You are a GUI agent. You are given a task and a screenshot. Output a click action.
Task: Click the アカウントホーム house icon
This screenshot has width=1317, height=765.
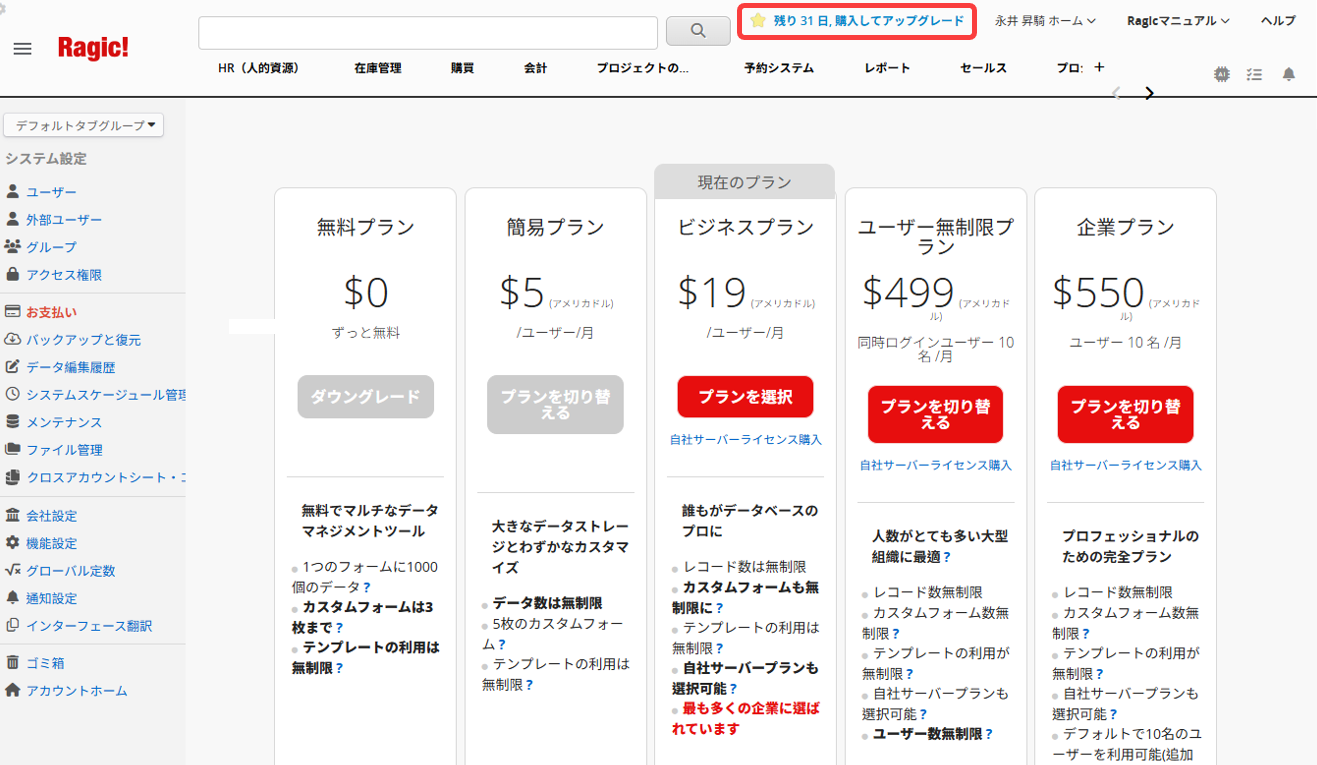coord(13,690)
